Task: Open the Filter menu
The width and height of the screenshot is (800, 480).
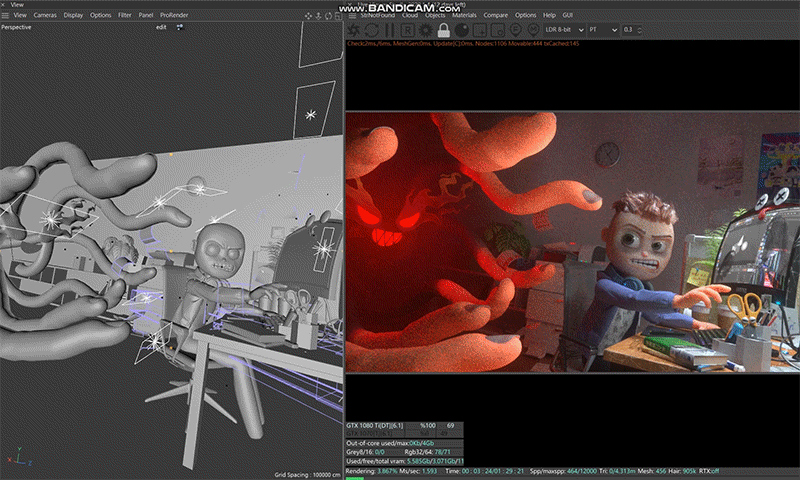Action: (x=125, y=15)
